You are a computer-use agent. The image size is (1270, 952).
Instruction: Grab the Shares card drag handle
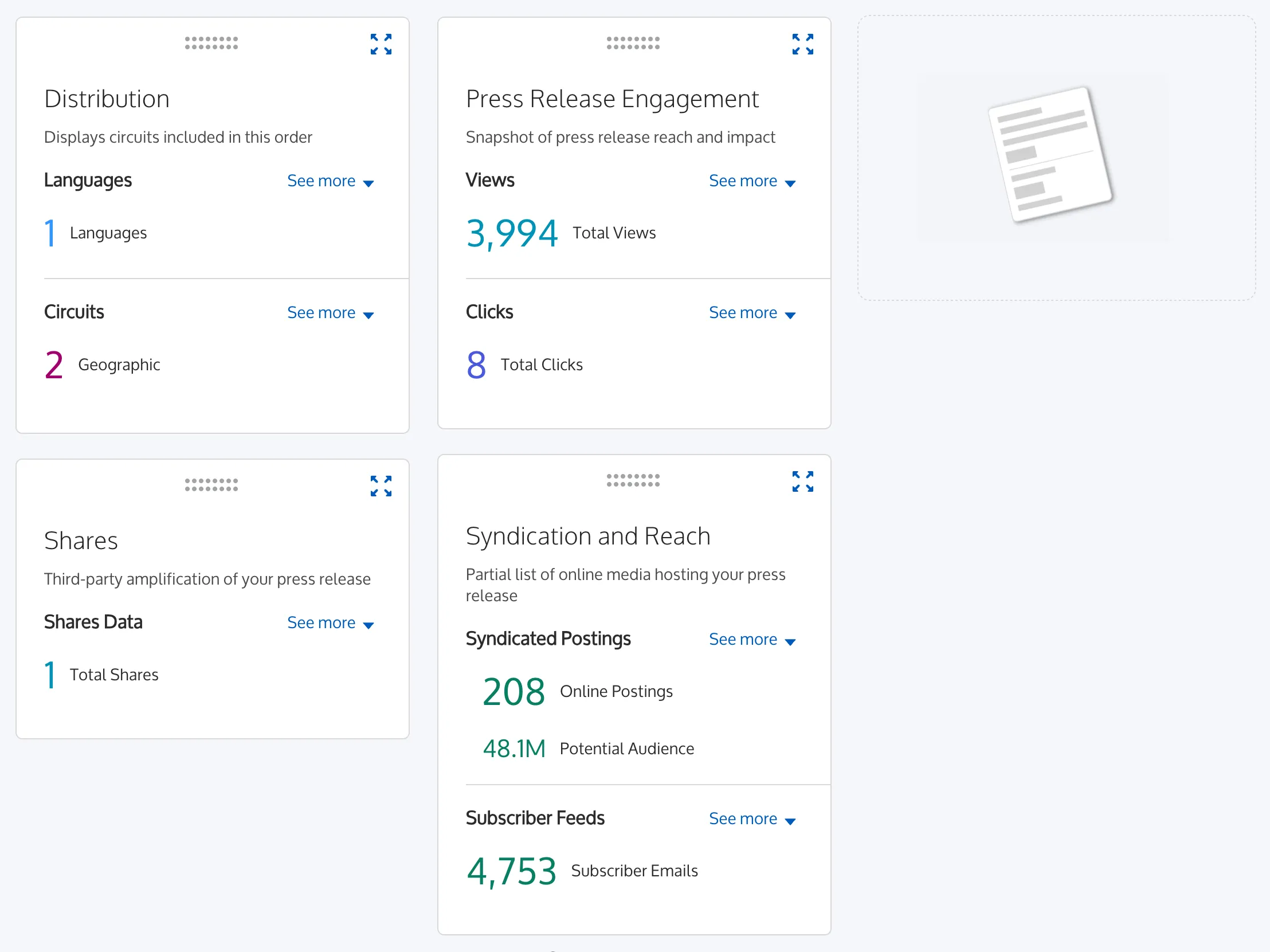pos(211,485)
